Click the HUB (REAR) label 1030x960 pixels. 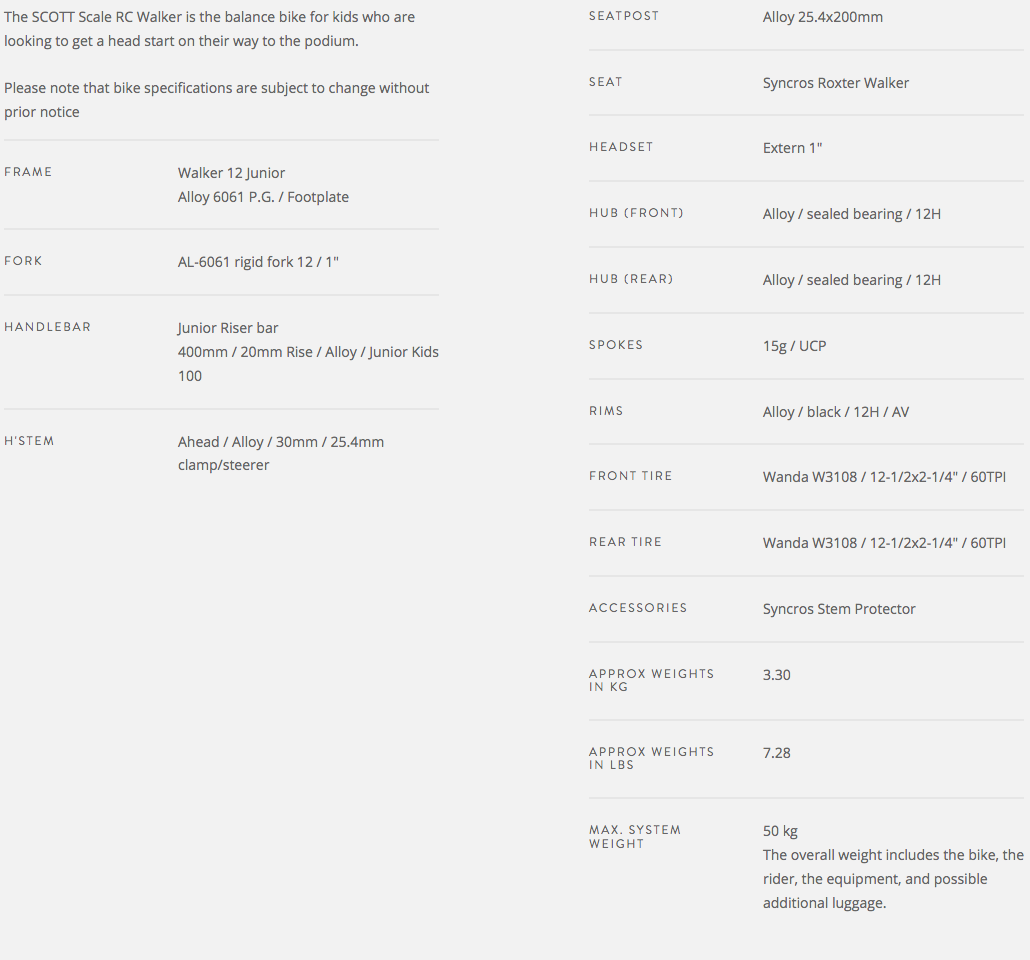click(631, 279)
